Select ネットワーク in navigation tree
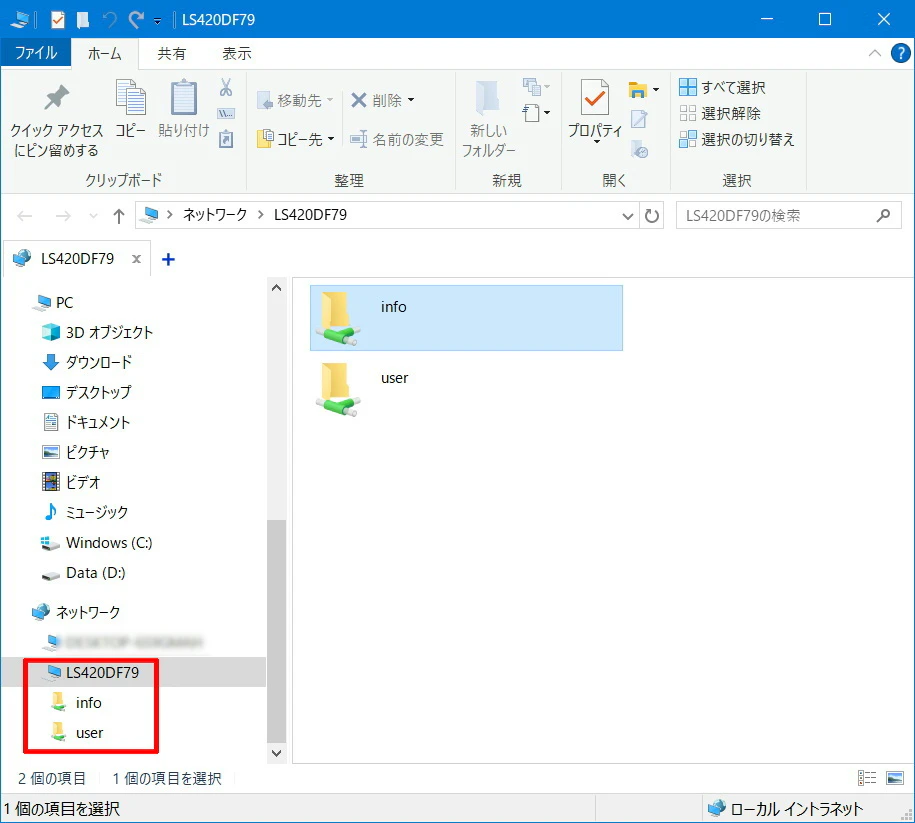Screen dimensions: 915x823 (76, 612)
